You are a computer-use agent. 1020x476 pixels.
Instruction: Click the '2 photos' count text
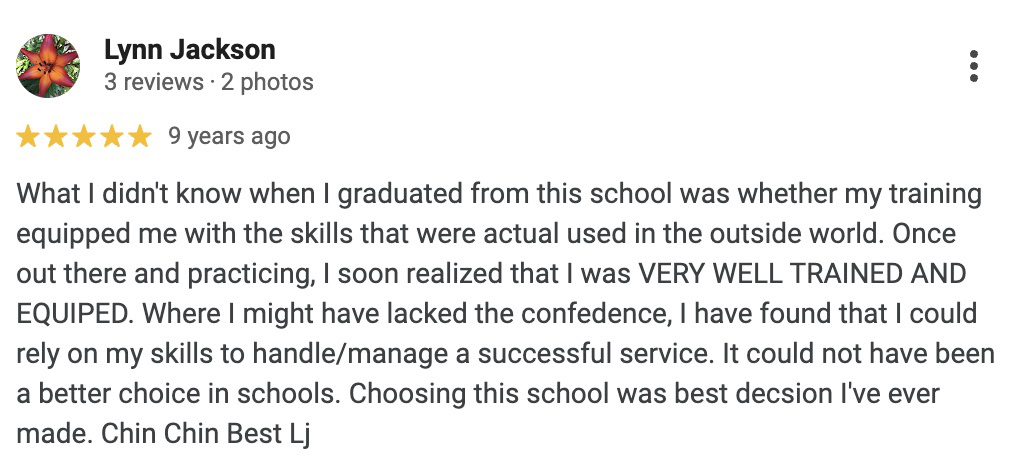point(267,83)
